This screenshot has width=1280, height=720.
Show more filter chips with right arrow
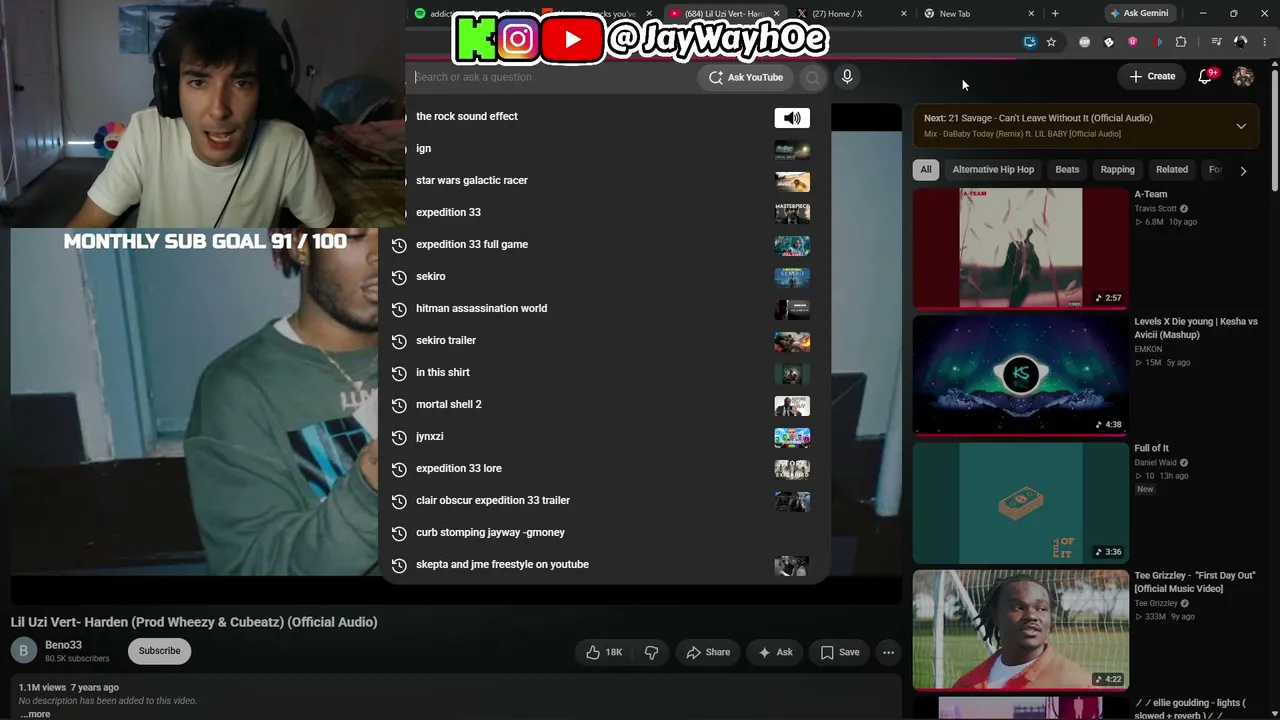(x=1243, y=170)
